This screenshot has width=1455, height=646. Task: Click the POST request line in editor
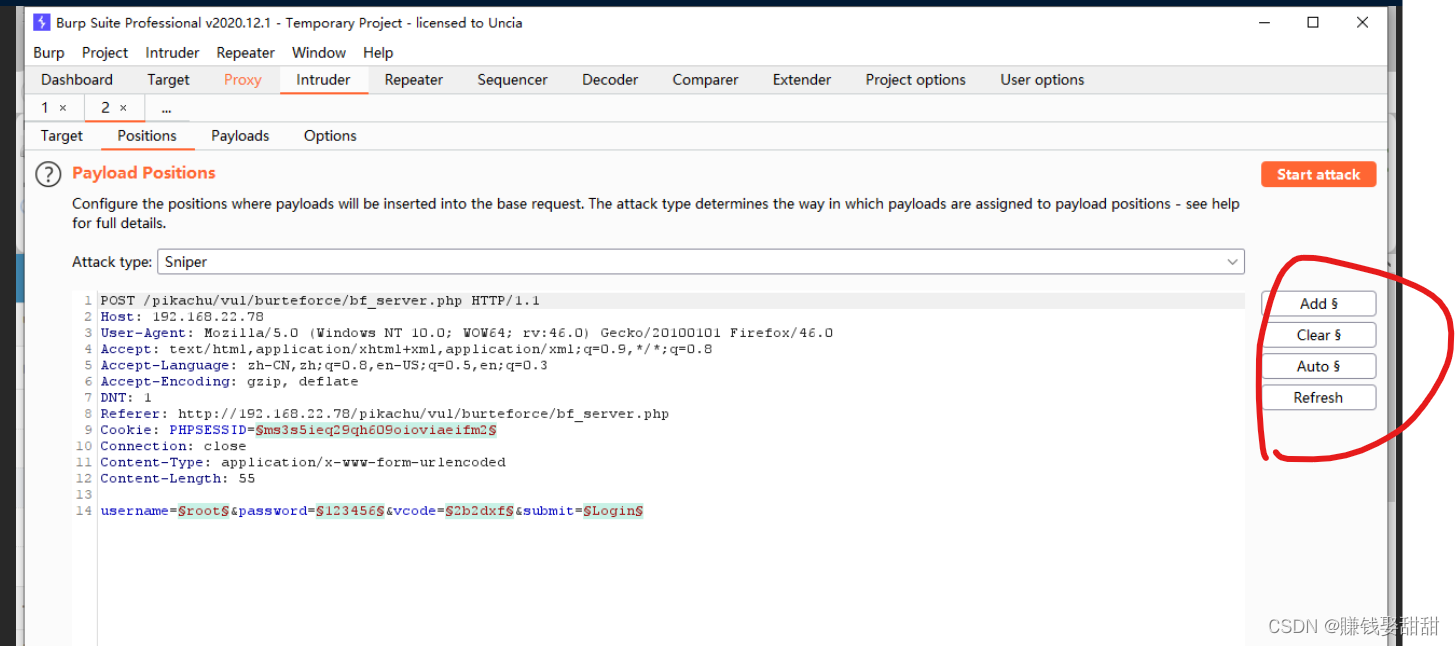pyautogui.click(x=320, y=300)
